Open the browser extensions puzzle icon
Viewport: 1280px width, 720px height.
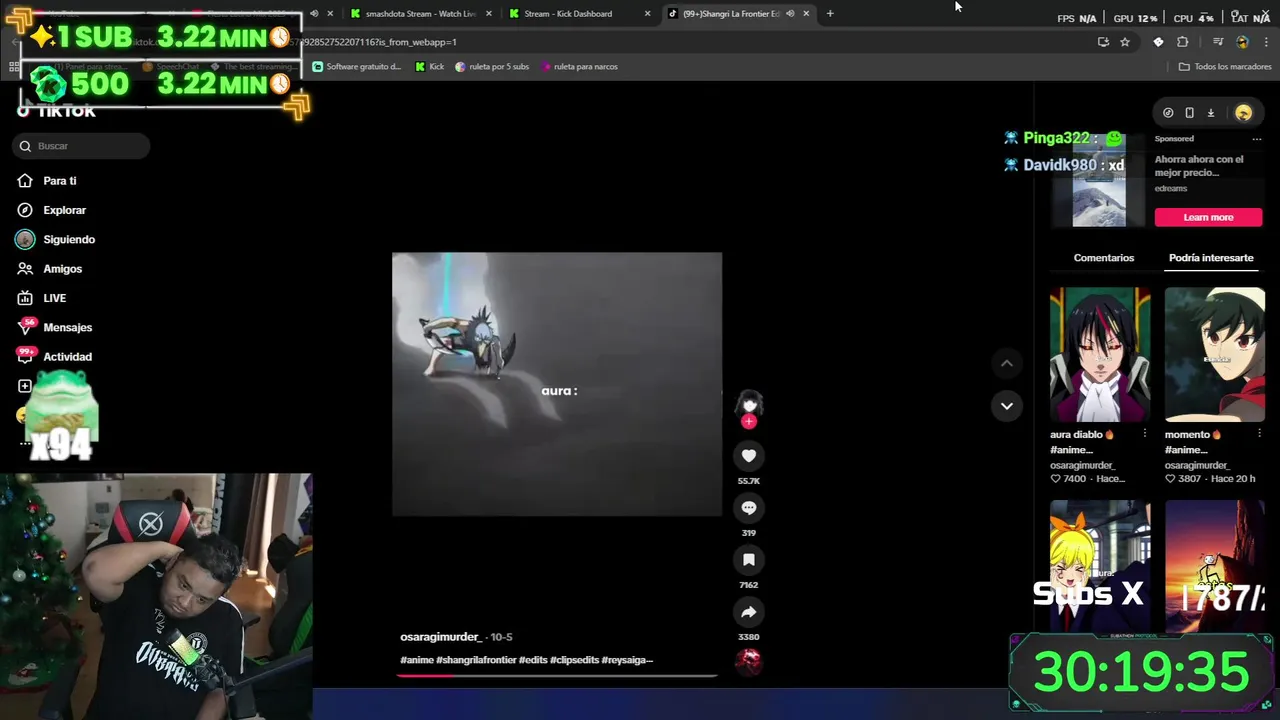pyautogui.click(x=1183, y=42)
